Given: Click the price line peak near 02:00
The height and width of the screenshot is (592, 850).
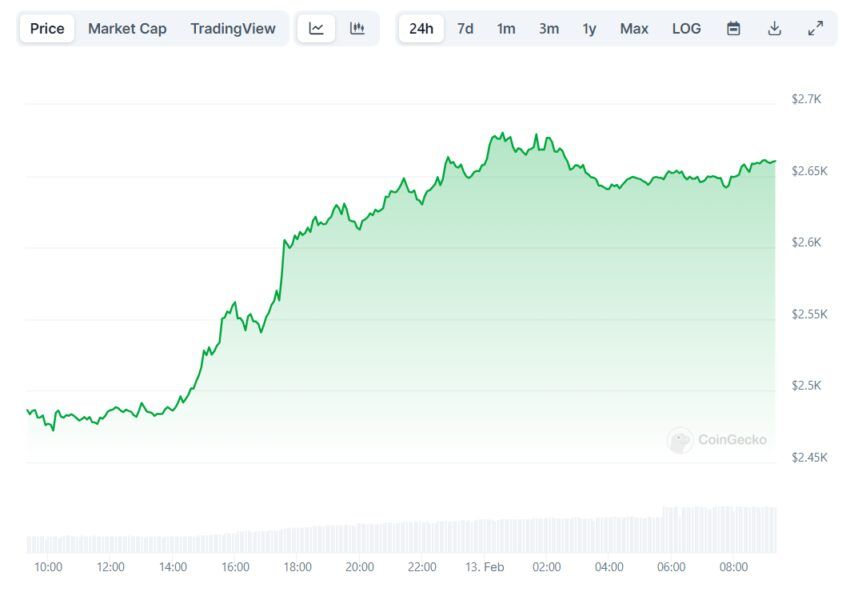Looking at the screenshot, I should [537, 135].
